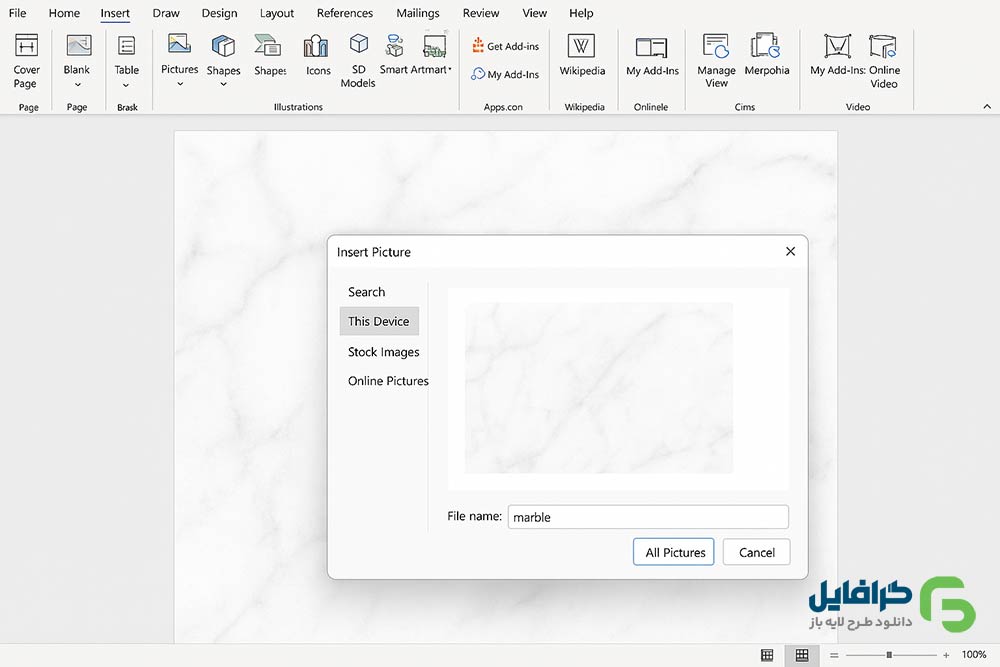Image resolution: width=1000 pixels, height=667 pixels.
Task: Click the Online Video icon
Action: [x=883, y=46]
